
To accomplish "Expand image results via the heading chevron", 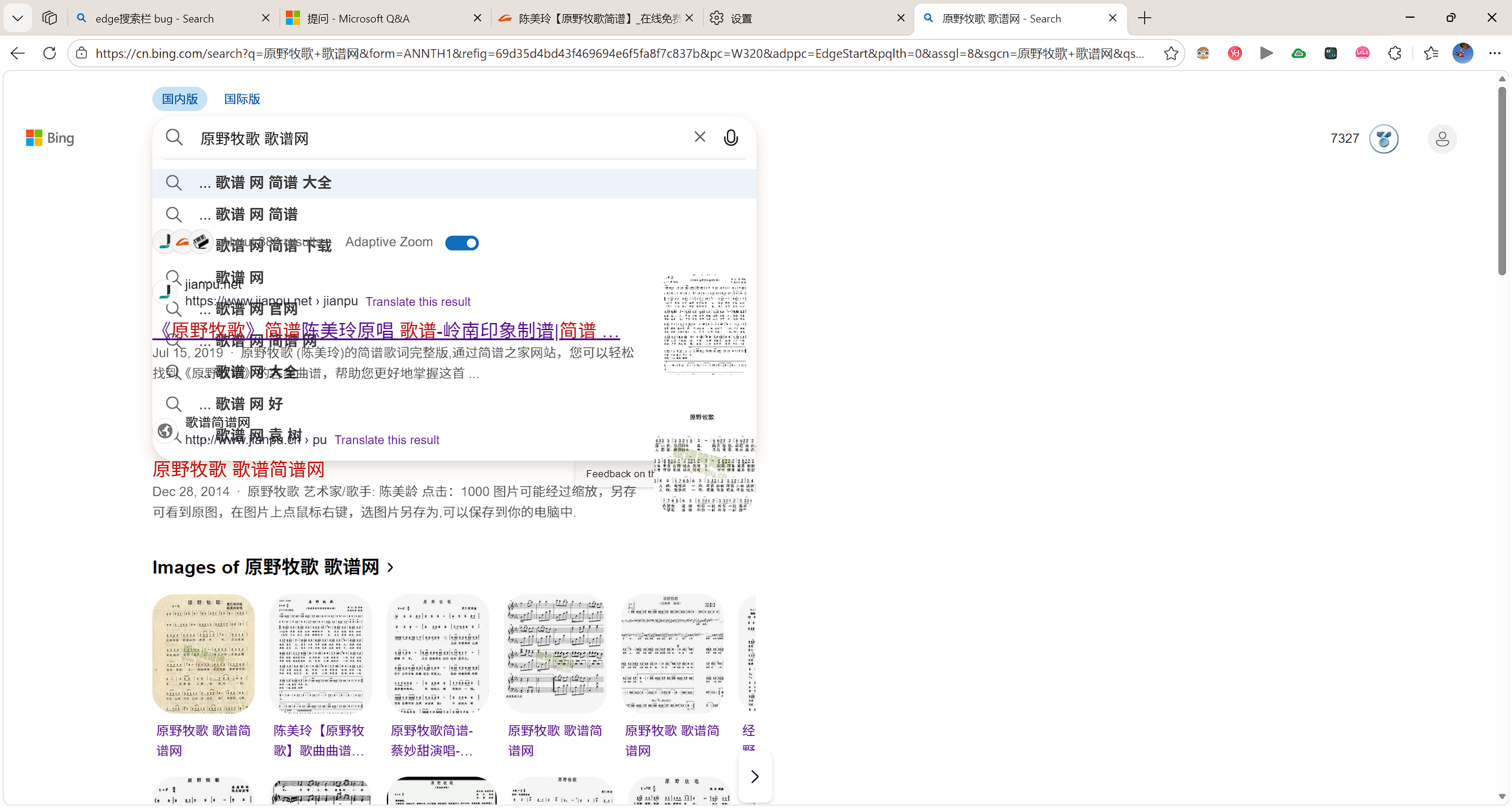I will (390, 568).
